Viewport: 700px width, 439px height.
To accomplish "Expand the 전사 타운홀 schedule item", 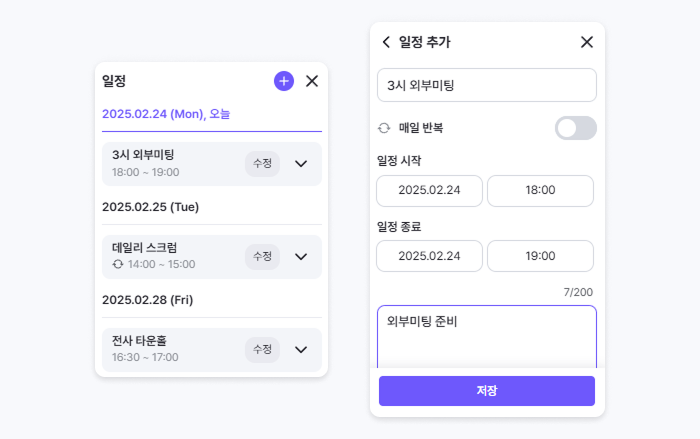I will pos(301,349).
